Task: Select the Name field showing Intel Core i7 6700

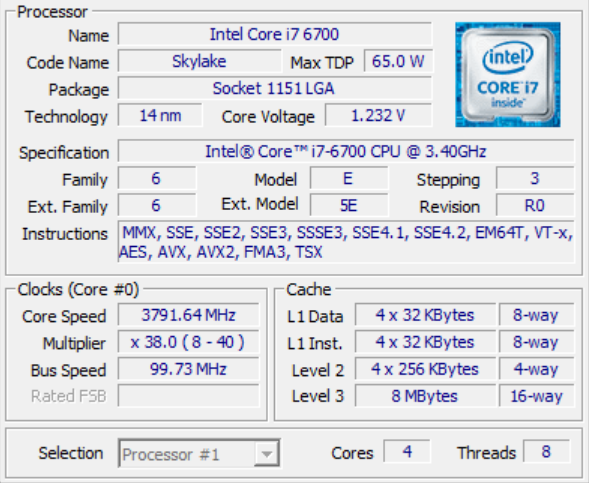Action: pyautogui.click(x=275, y=34)
